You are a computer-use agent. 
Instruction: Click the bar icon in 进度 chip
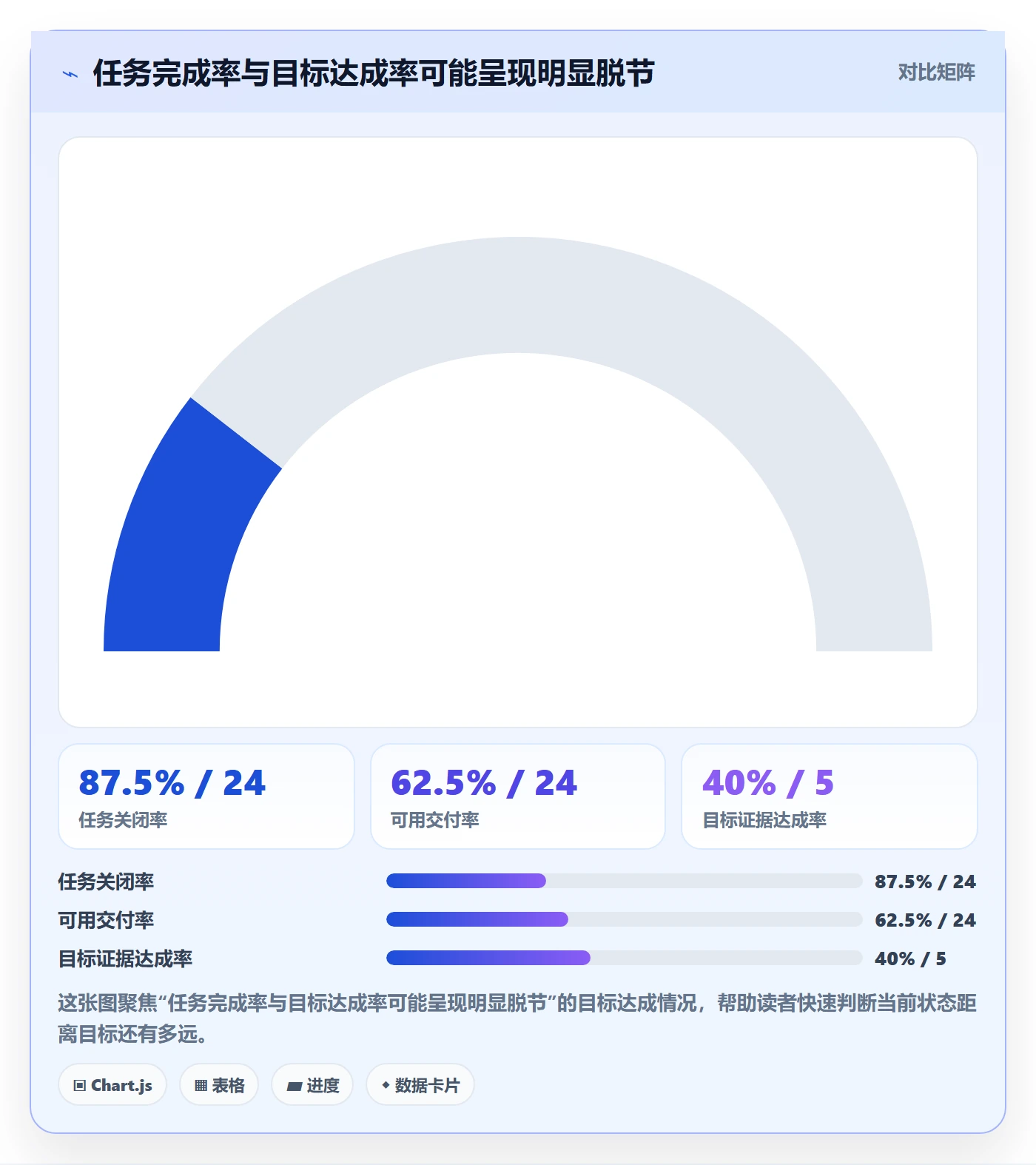pos(295,1086)
